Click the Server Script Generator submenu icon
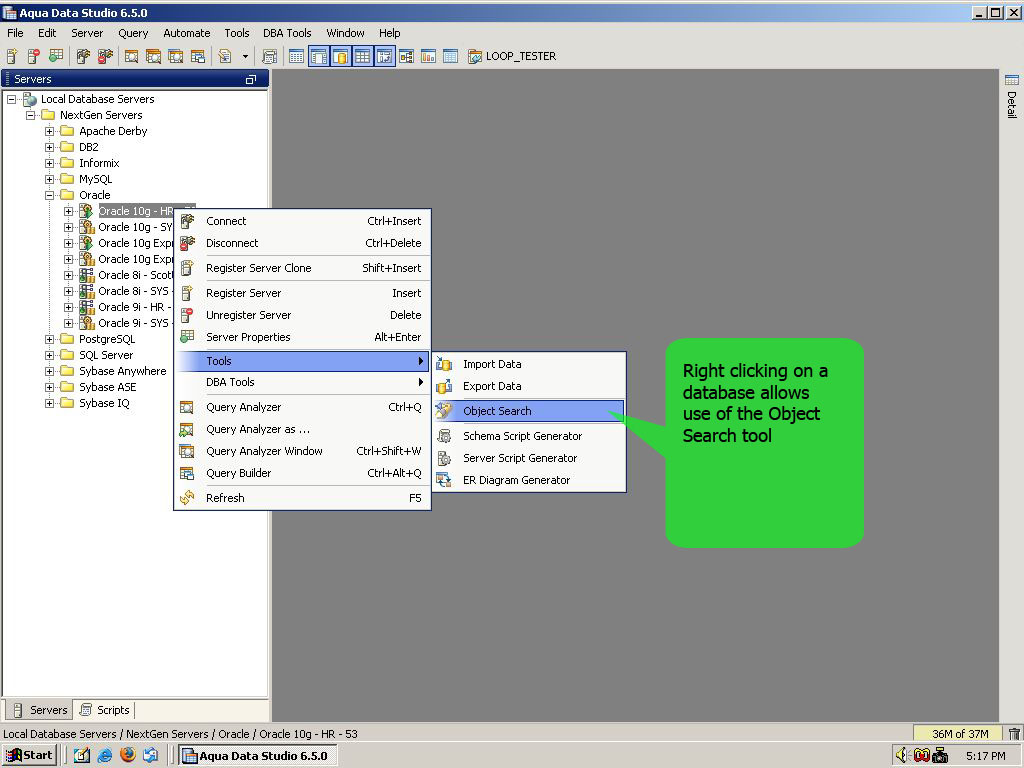The width and height of the screenshot is (1024, 768). point(444,458)
